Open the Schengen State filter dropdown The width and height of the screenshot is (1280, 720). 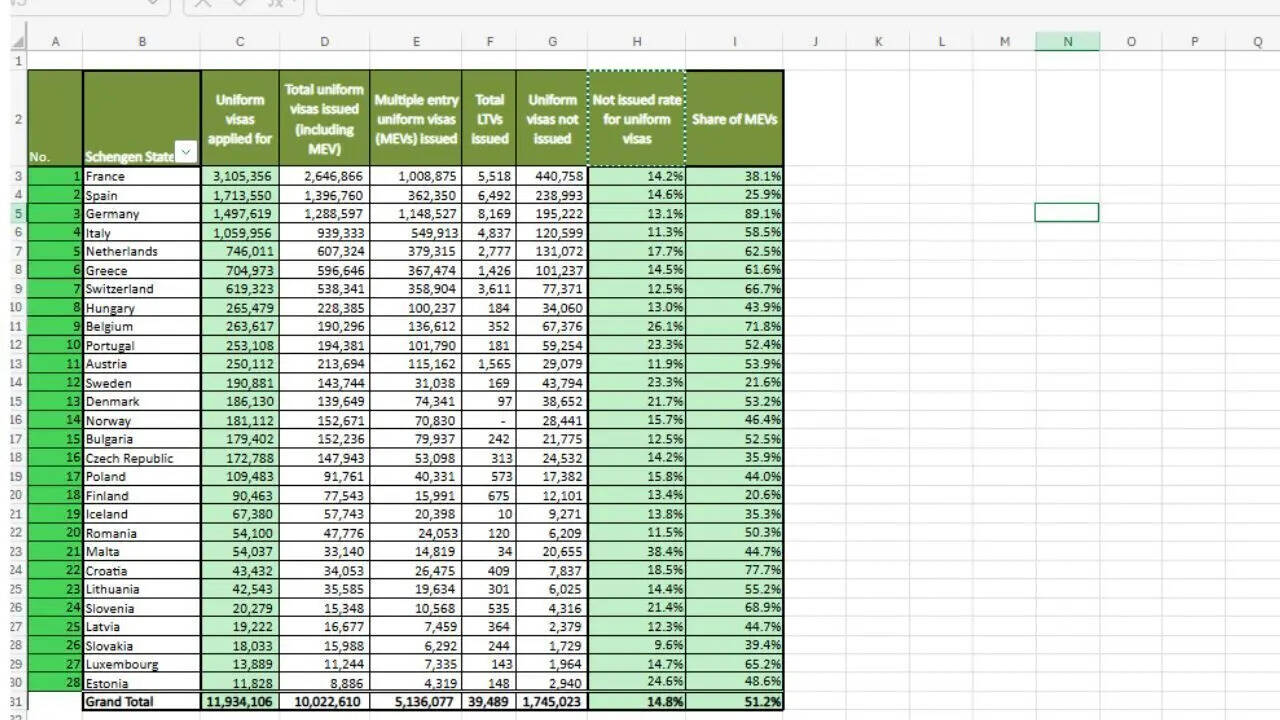(185, 152)
